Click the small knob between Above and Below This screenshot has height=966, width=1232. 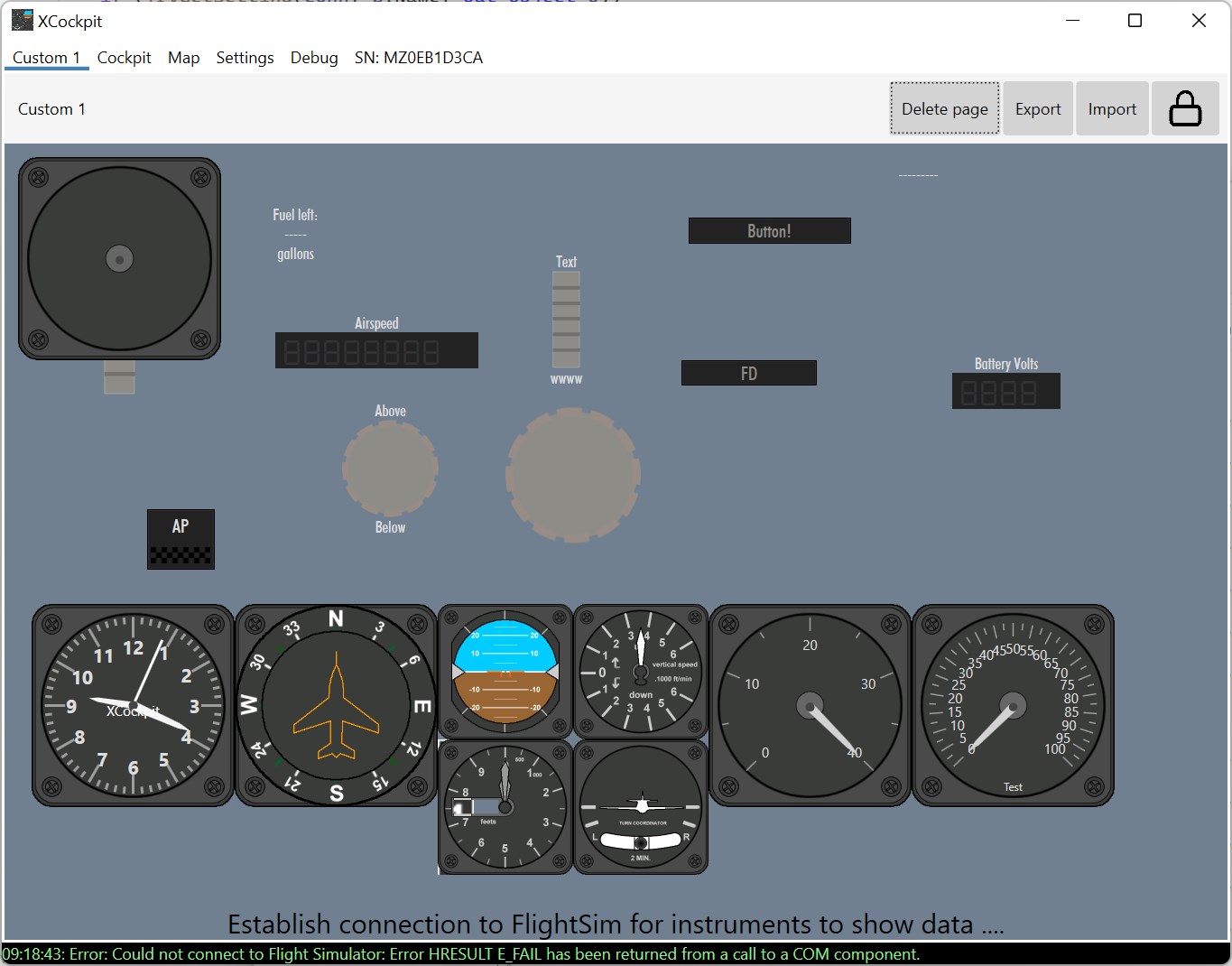[390, 469]
